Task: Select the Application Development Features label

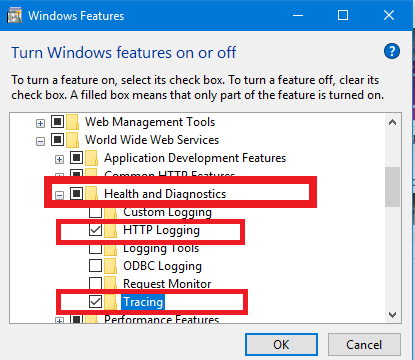Action: [x=195, y=158]
